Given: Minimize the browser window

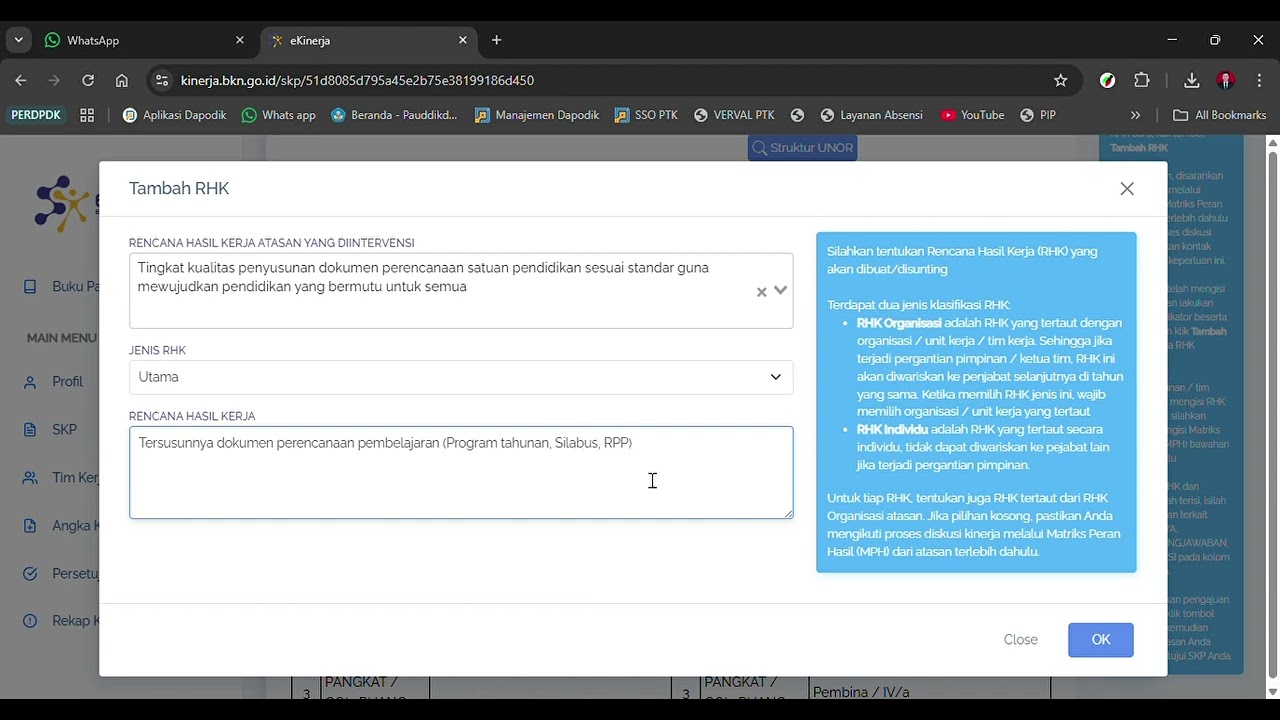Looking at the screenshot, I should (1172, 40).
